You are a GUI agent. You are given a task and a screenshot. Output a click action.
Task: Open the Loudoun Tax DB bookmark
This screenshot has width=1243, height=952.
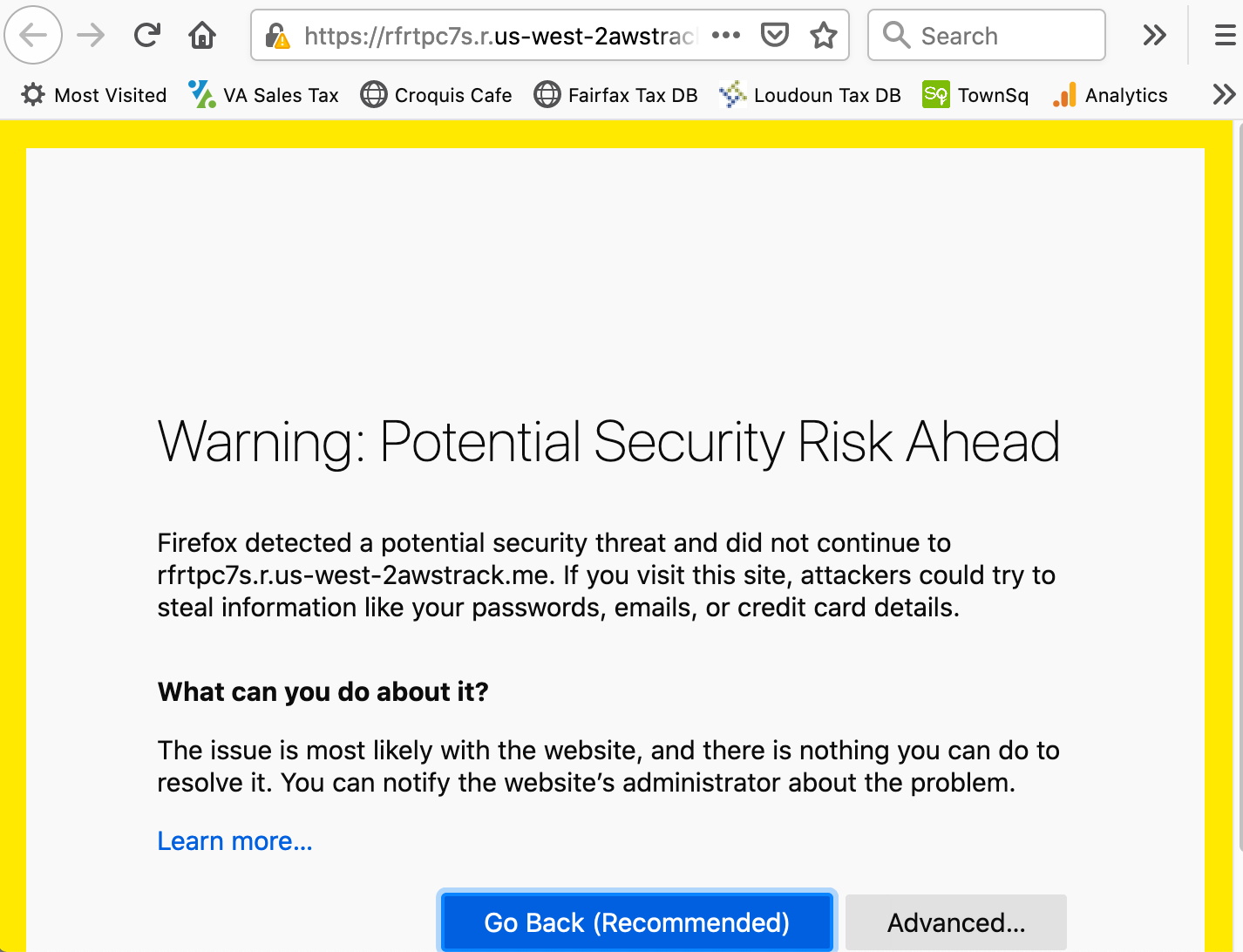coord(809,95)
